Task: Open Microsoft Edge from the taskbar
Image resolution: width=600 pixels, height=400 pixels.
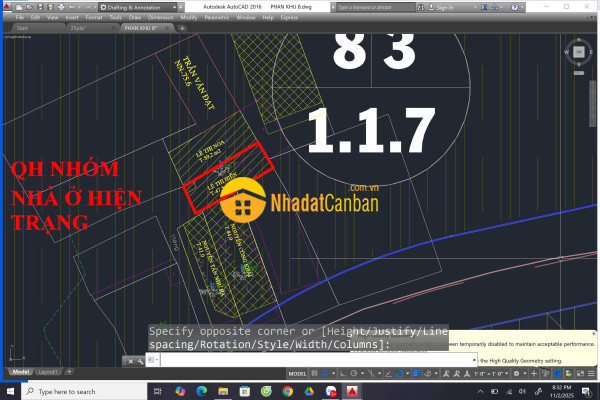Action: [201, 391]
